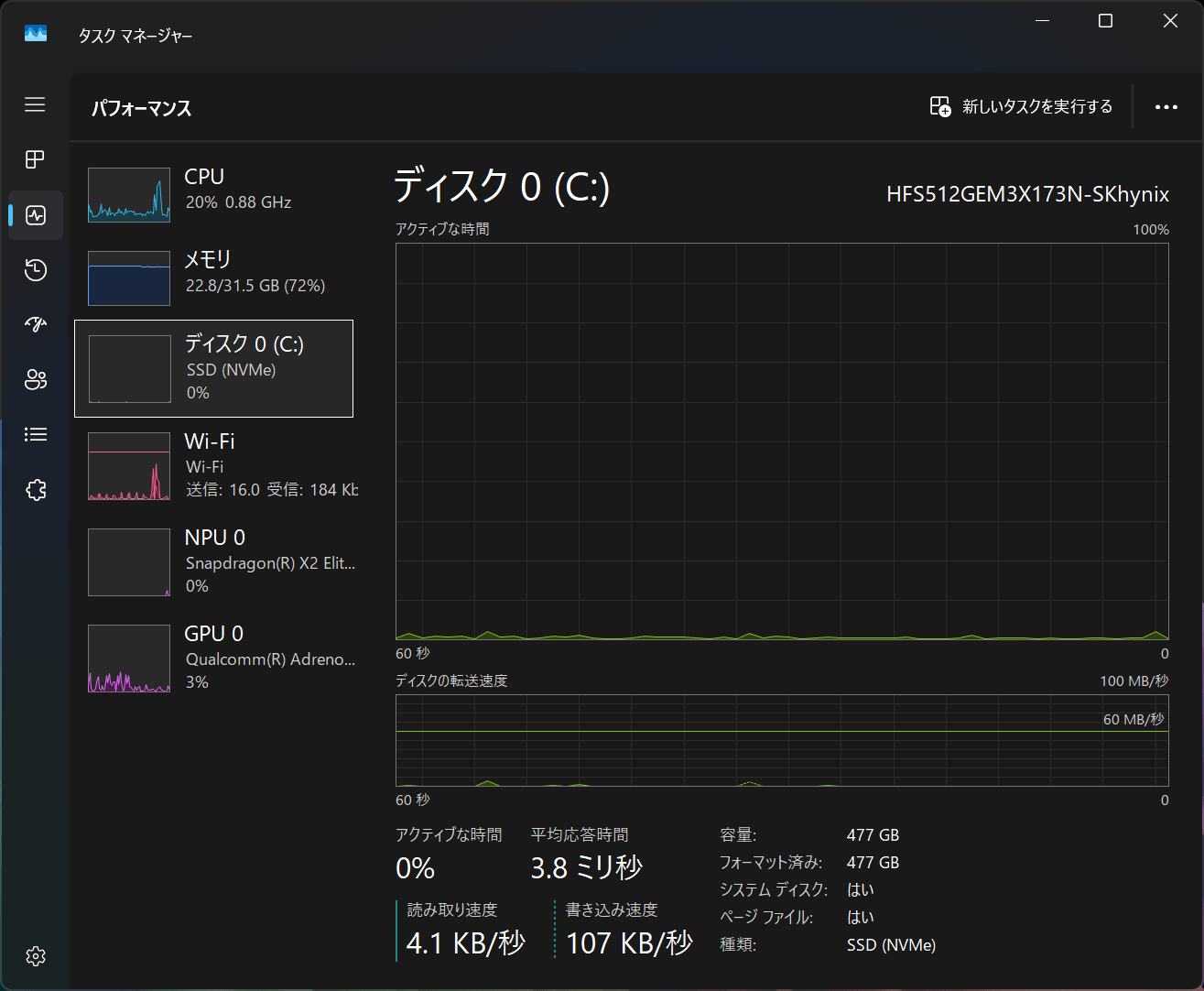Select the CPU performance entry
The width and height of the screenshot is (1204, 991).
[x=213, y=195]
